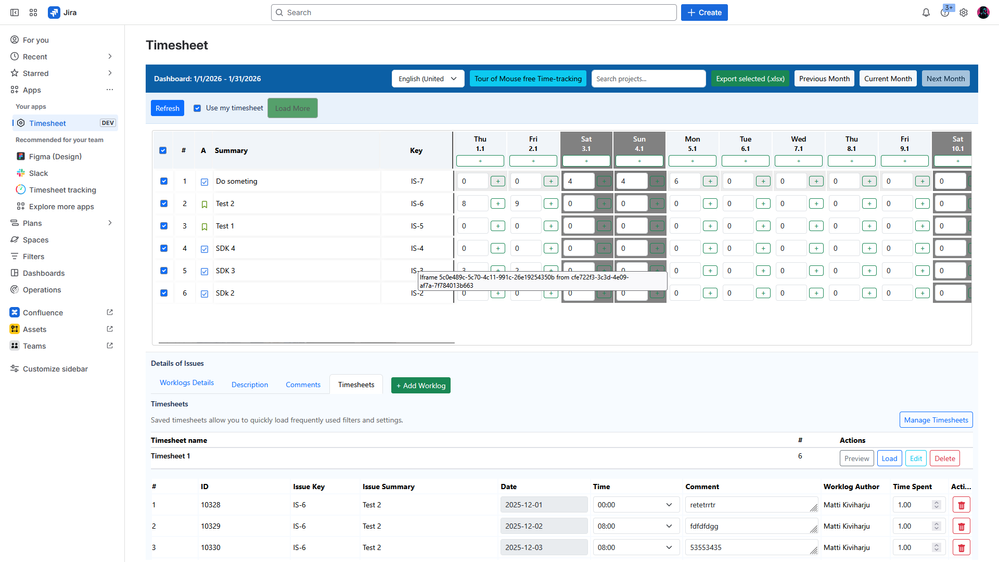
Task: Expand Recent in sidebar
Action: (110, 57)
